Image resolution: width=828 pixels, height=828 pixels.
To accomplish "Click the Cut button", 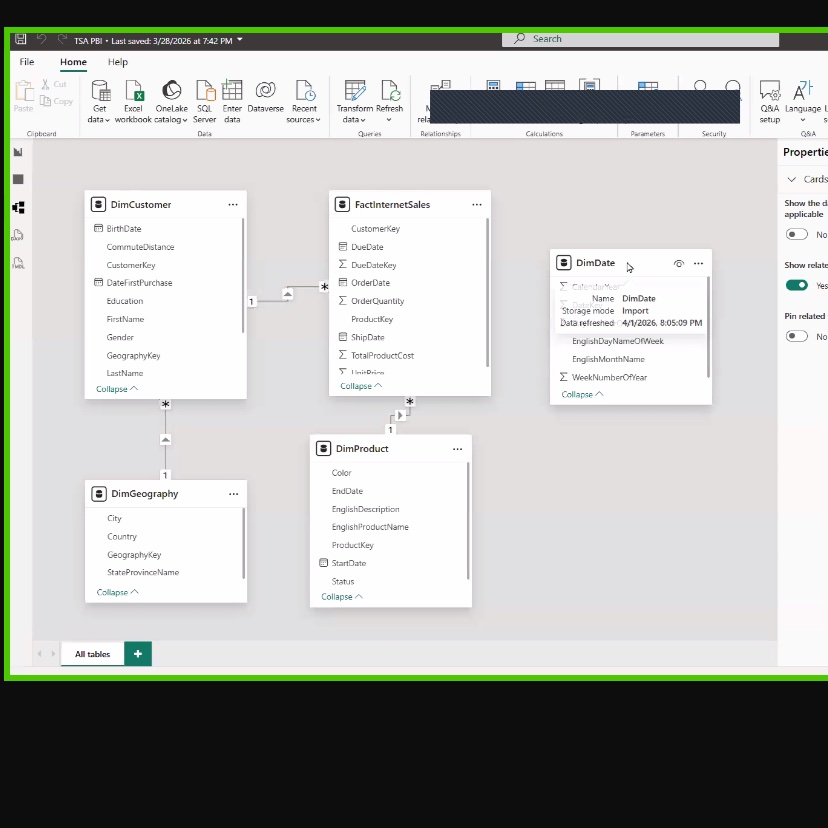I will (54, 84).
